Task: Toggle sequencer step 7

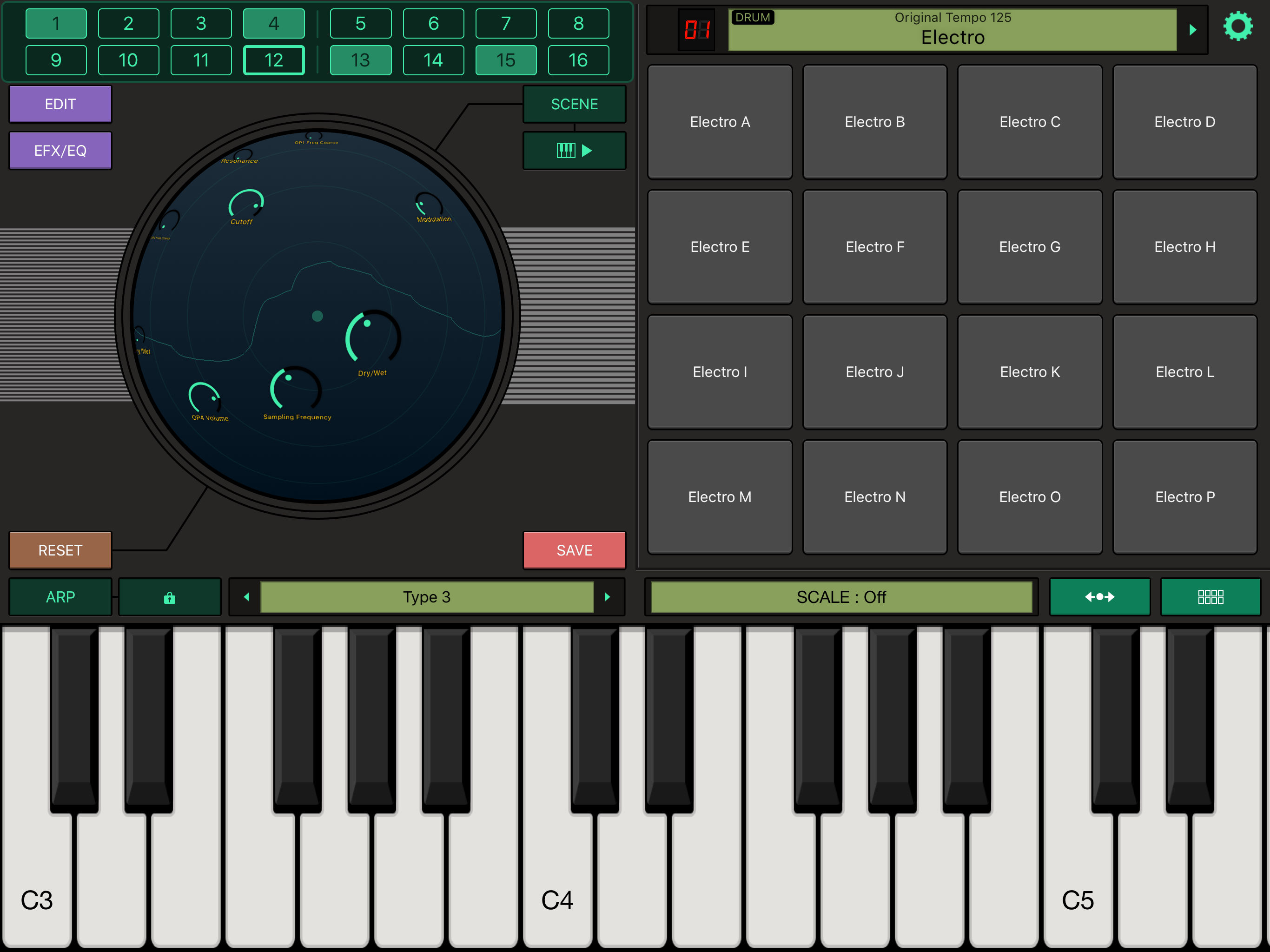Action: pyautogui.click(x=506, y=24)
